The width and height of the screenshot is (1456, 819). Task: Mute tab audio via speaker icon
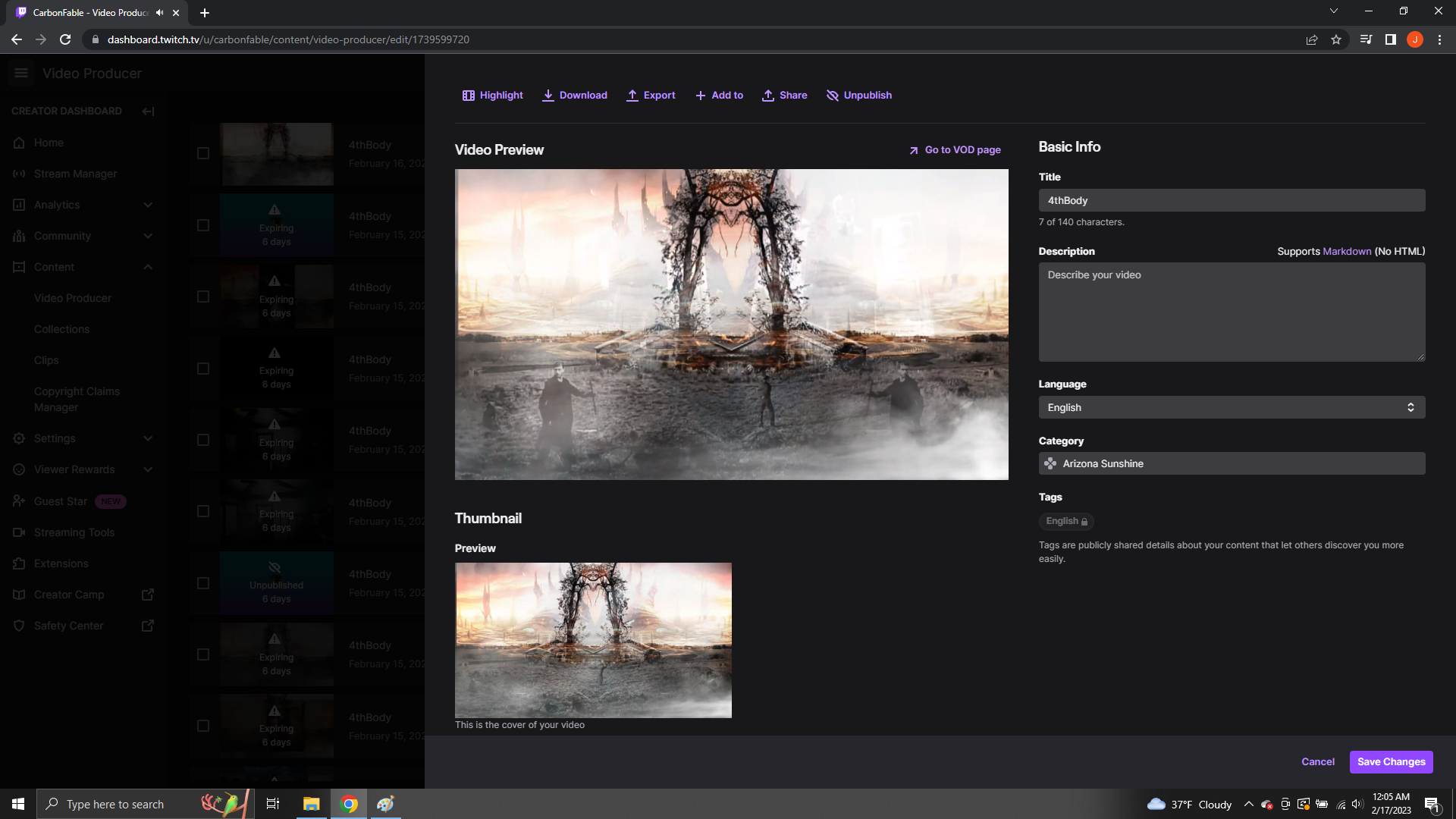pos(159,13)
